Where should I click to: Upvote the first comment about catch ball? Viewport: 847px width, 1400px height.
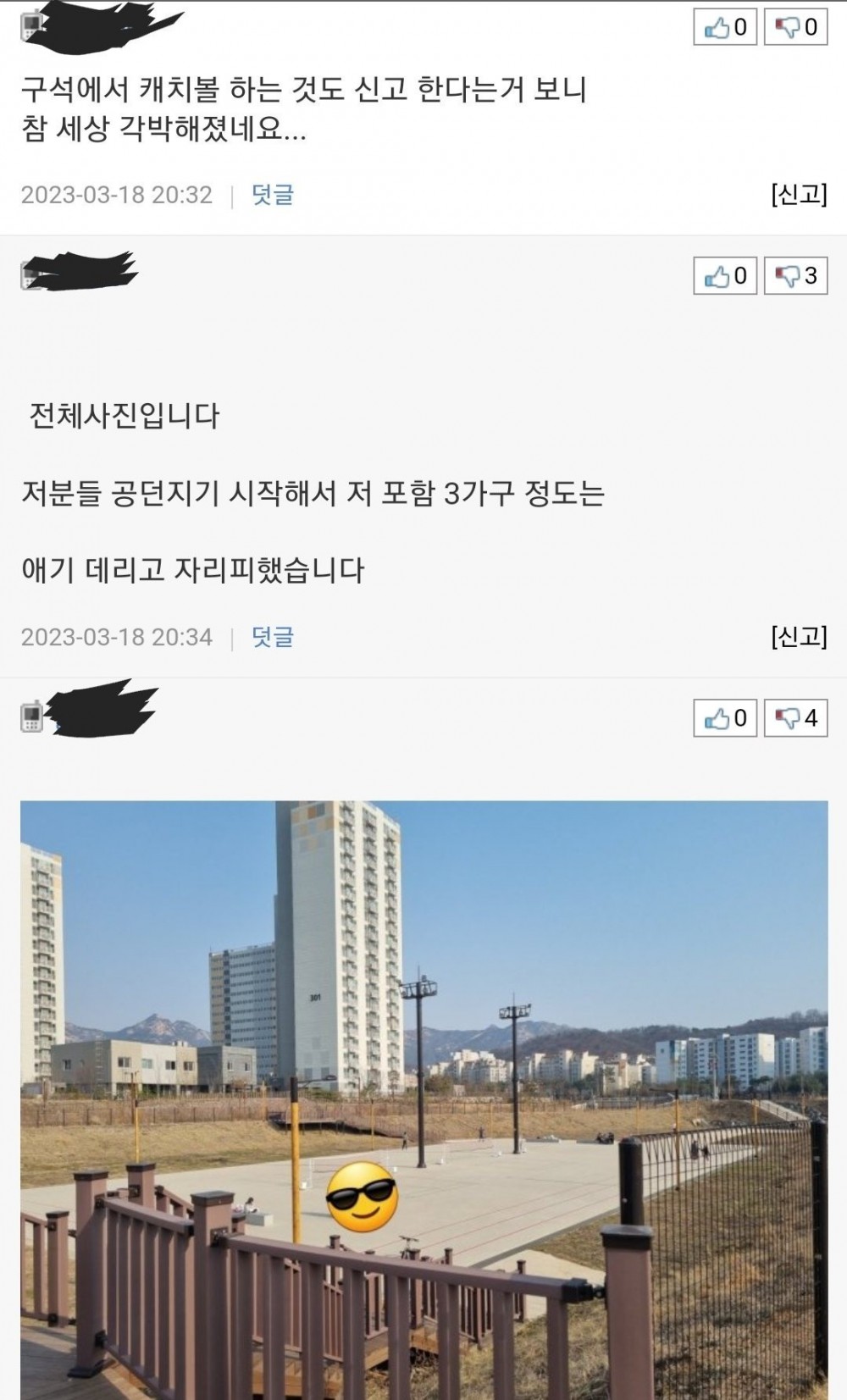tap(725, 27)
